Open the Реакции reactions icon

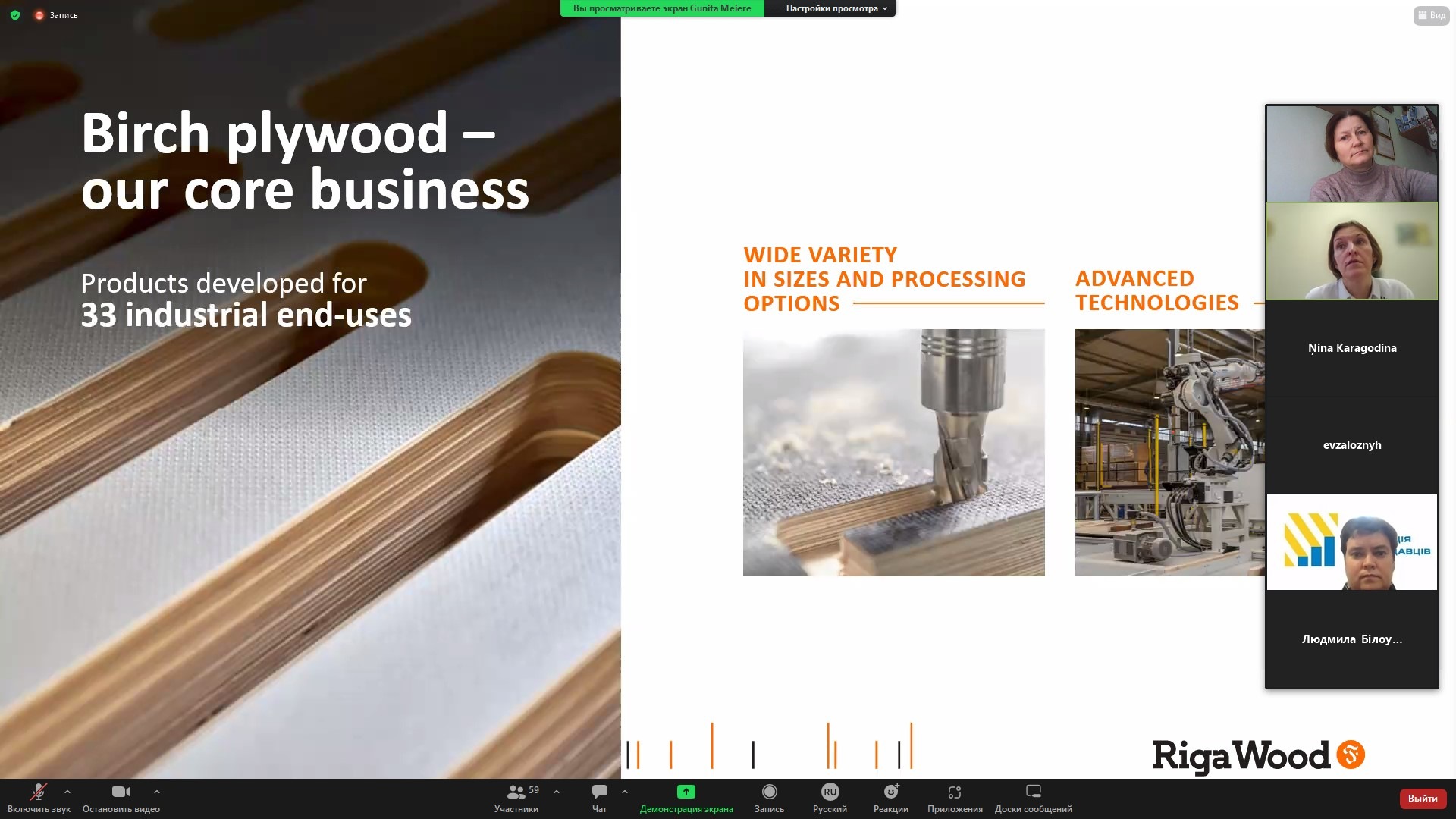pyautogui.click(x=890, y=792)
